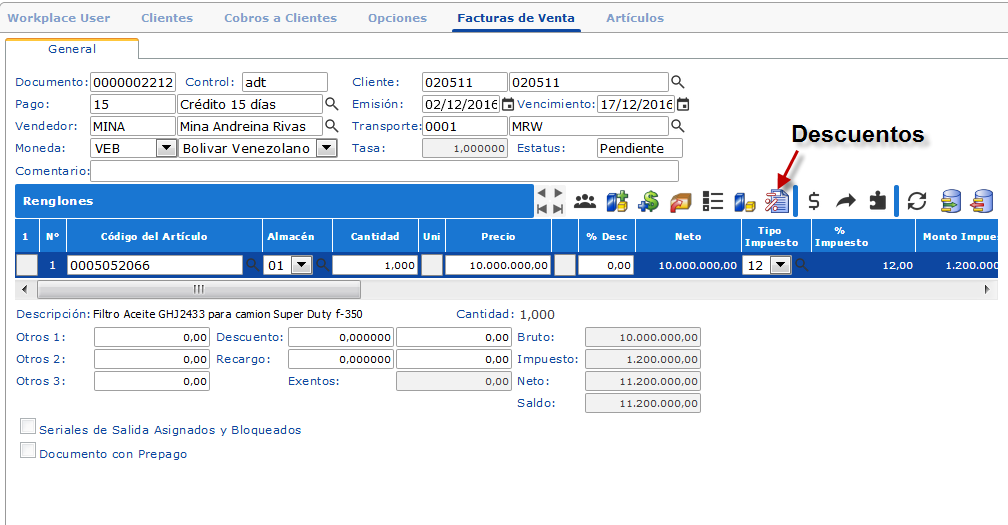This screenshot has width=1008, height=525.
Task: Search payment terms with Pago magnifier
Action: [331, 104]
